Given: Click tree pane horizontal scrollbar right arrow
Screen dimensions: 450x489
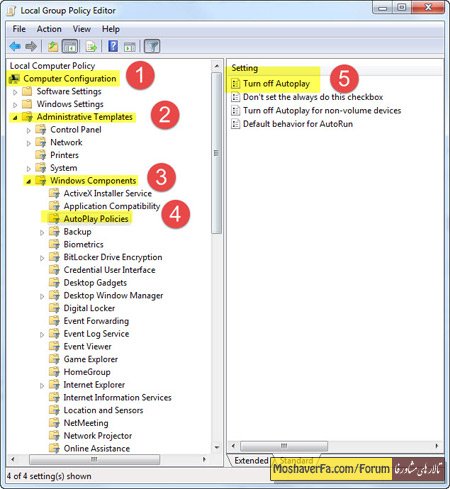Looking at the screenshot, I should pos(204,459).
